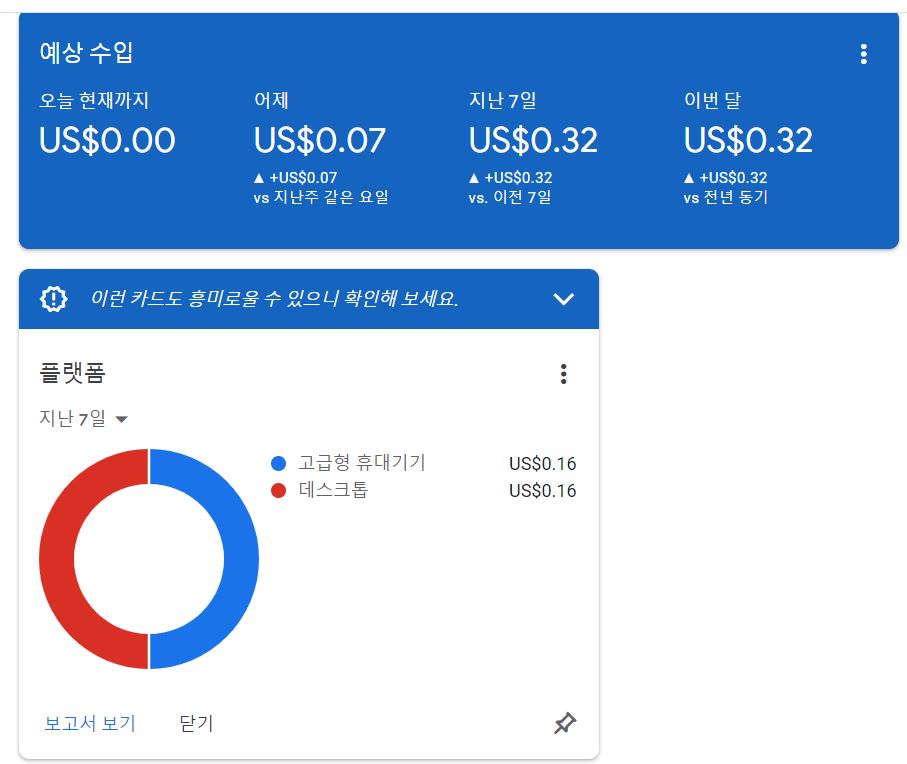Click the vs. 이전 7일 comparison text
907x764 pixels.
tap(510, 197)
